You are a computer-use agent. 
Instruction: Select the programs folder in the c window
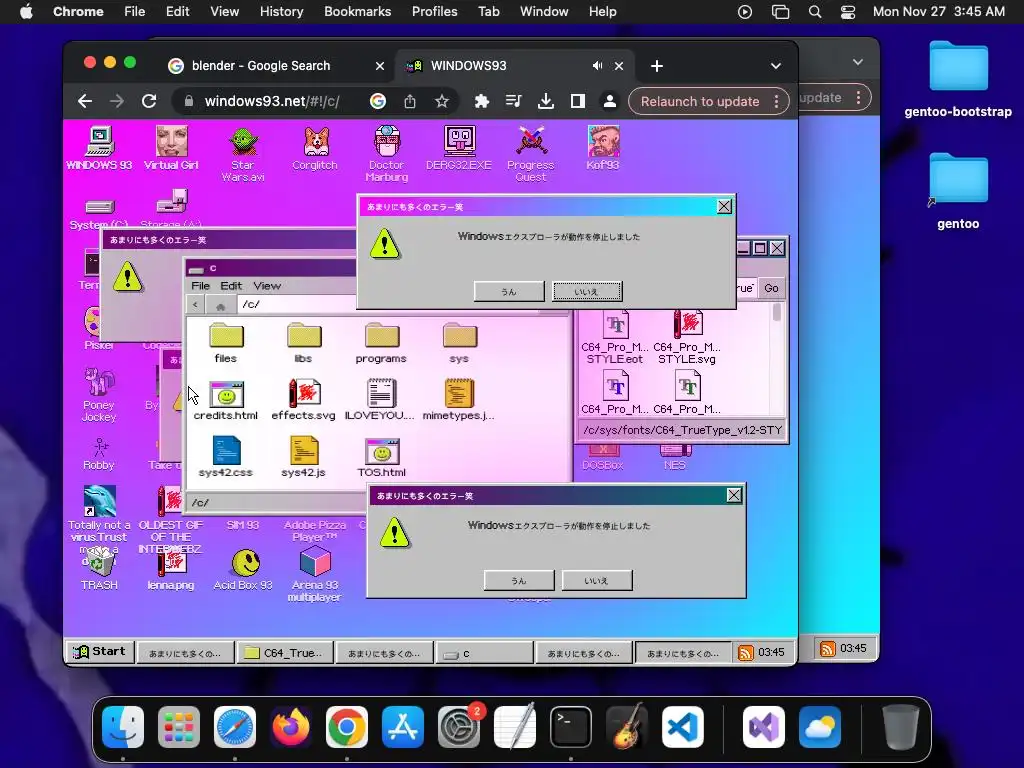tap(381, 343)
